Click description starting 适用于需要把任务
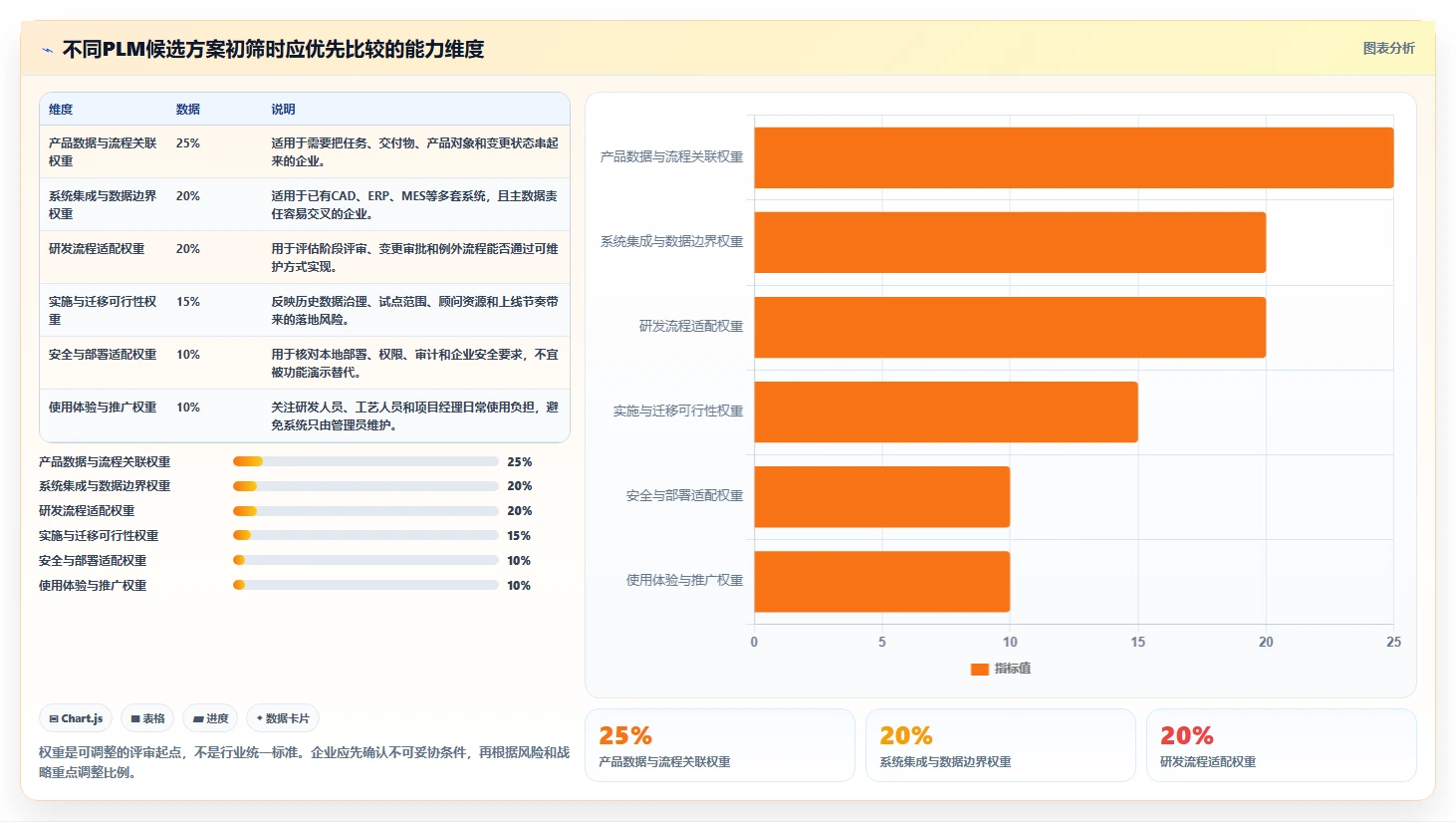 pos(415,151)
